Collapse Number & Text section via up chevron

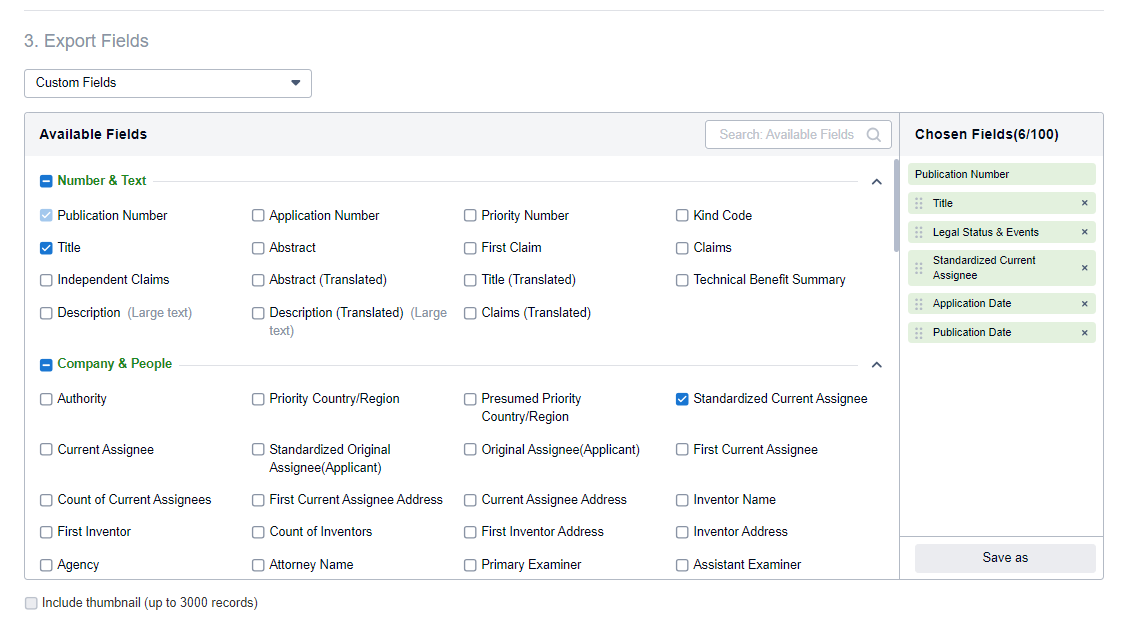876,182
